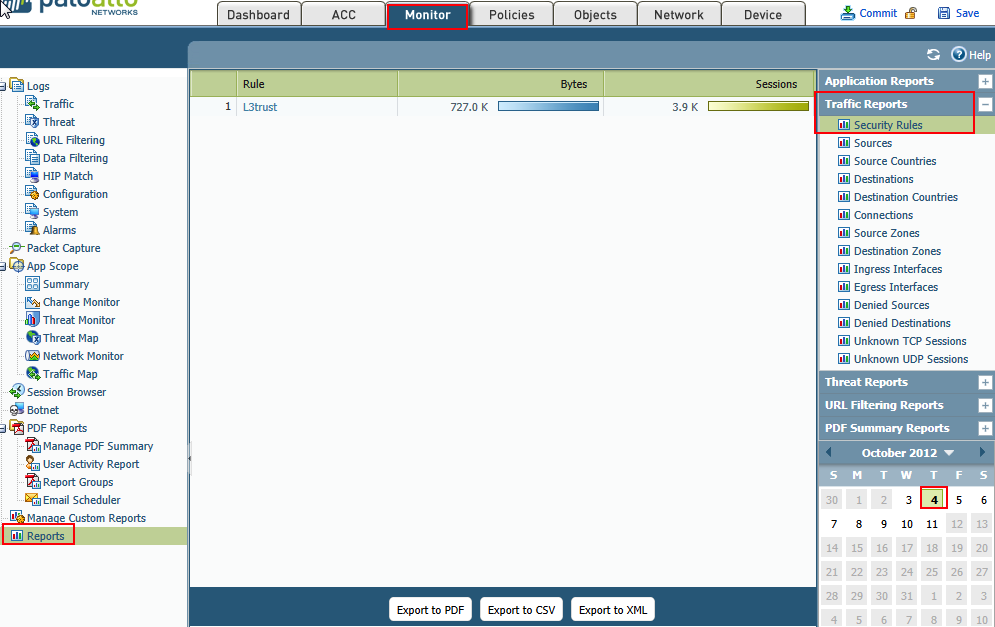This screenshot has width=995, height=627.
Task: Open Manage PDF Summary icon
Action: [x=32, y=446]
